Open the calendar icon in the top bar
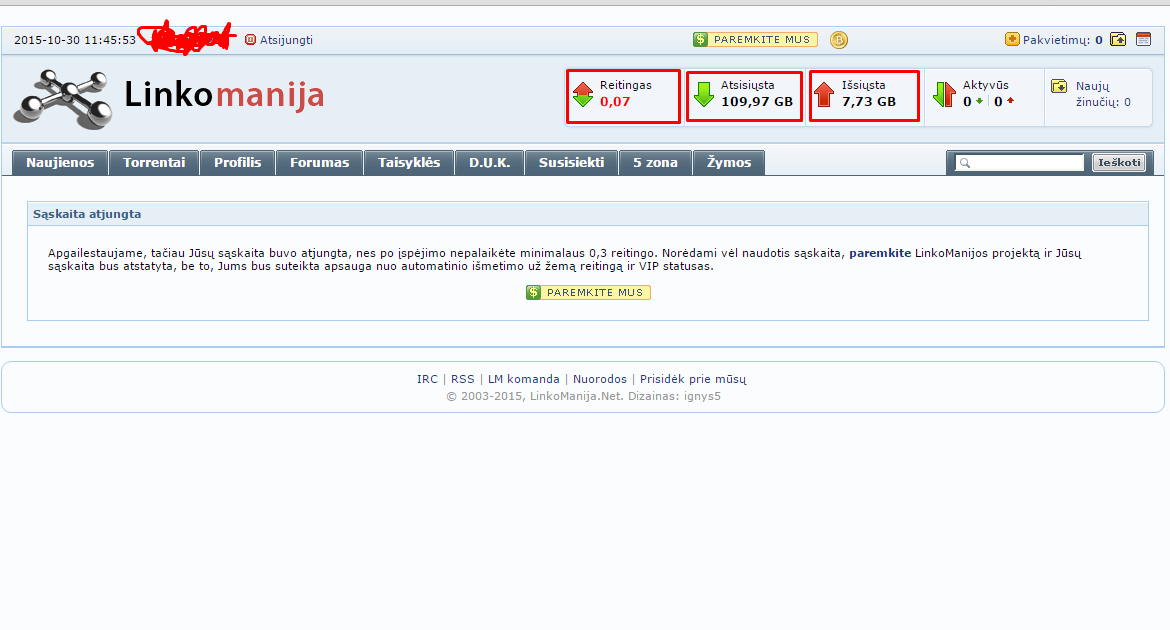This screenshot has width=1170, height=630. tap(1143, 39)
